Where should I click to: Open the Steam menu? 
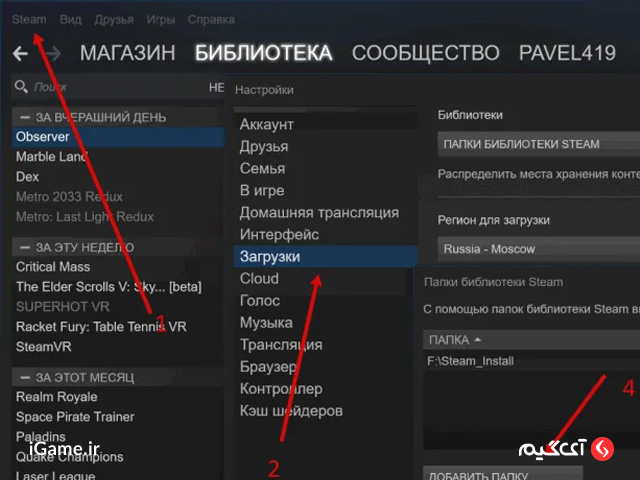click(29, 19)
